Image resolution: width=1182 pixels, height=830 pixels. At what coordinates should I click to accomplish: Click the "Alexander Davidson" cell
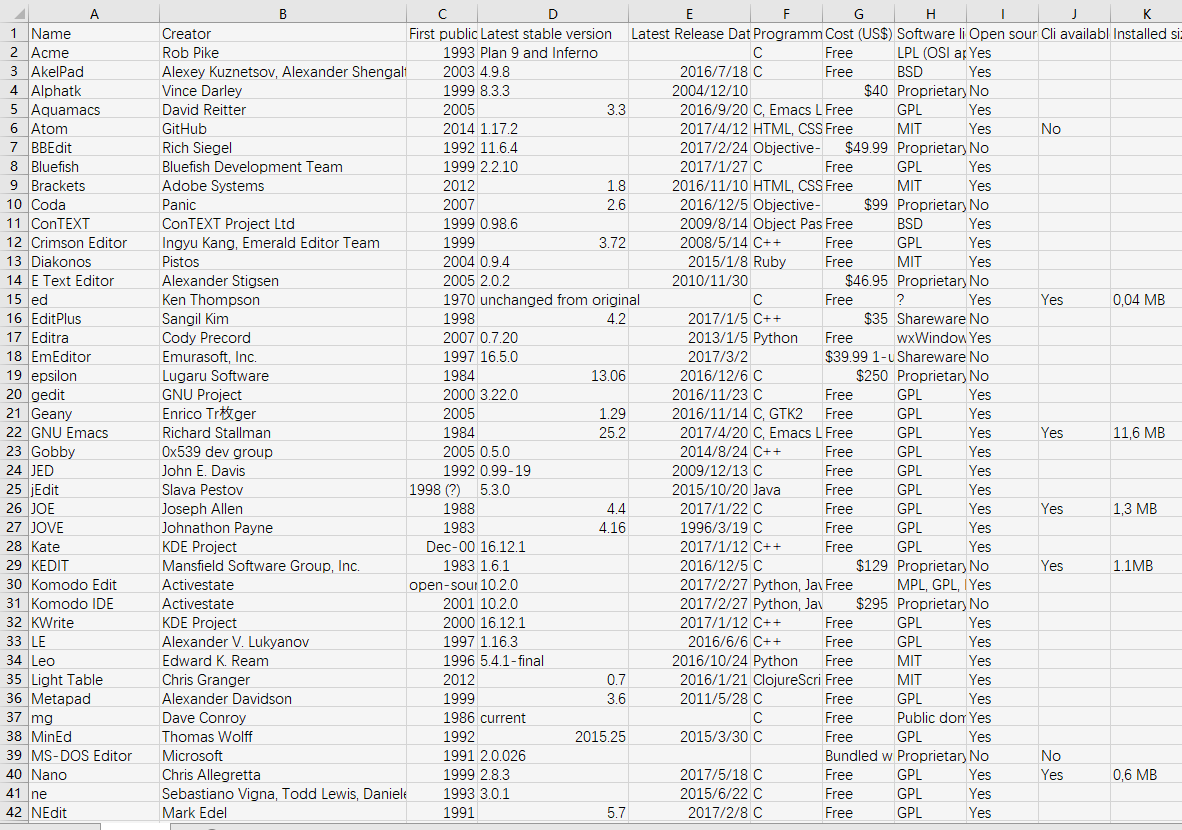pyautogui.click(x=283, y=699)
